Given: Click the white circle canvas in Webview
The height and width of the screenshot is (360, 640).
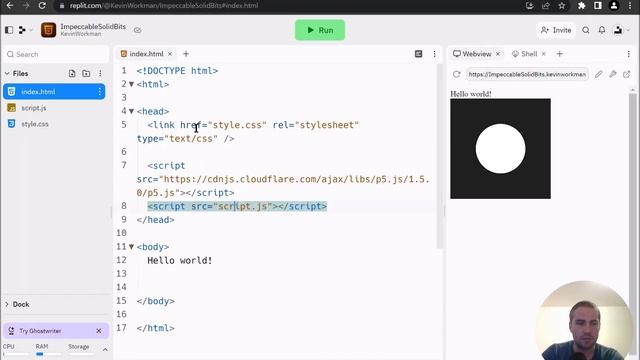Looking at the screenshot, I should pyautogui.click(x=500, y=149).
